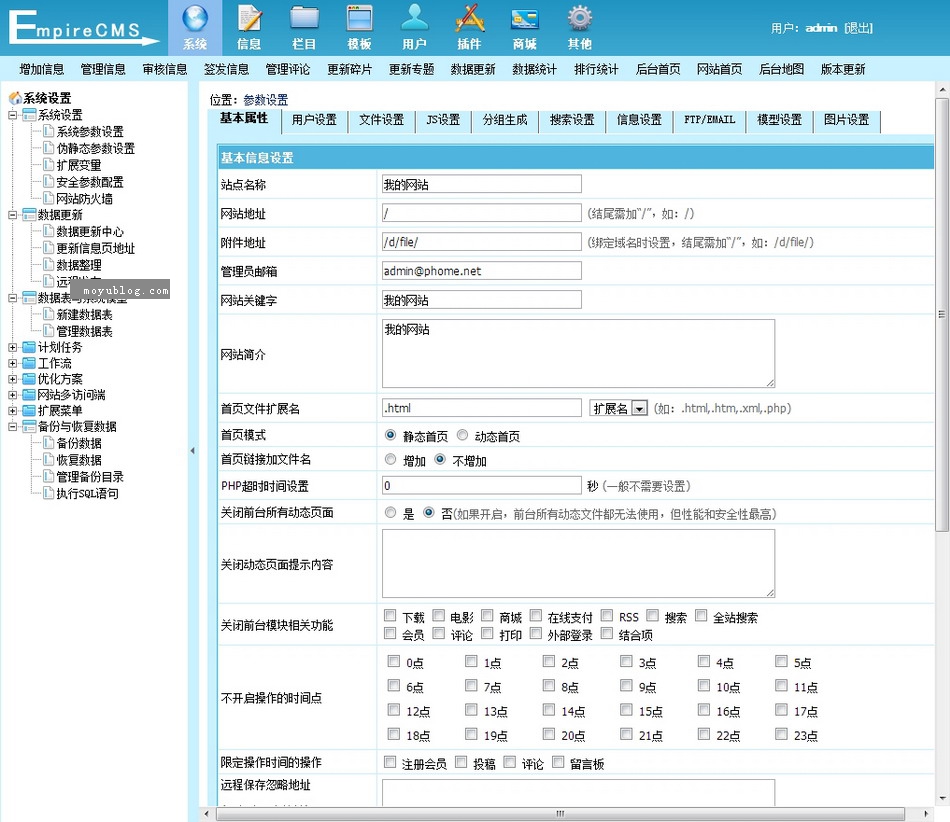Check the 下载 module checkbox
The image size is (950, 822).
(x=390, y=615)
